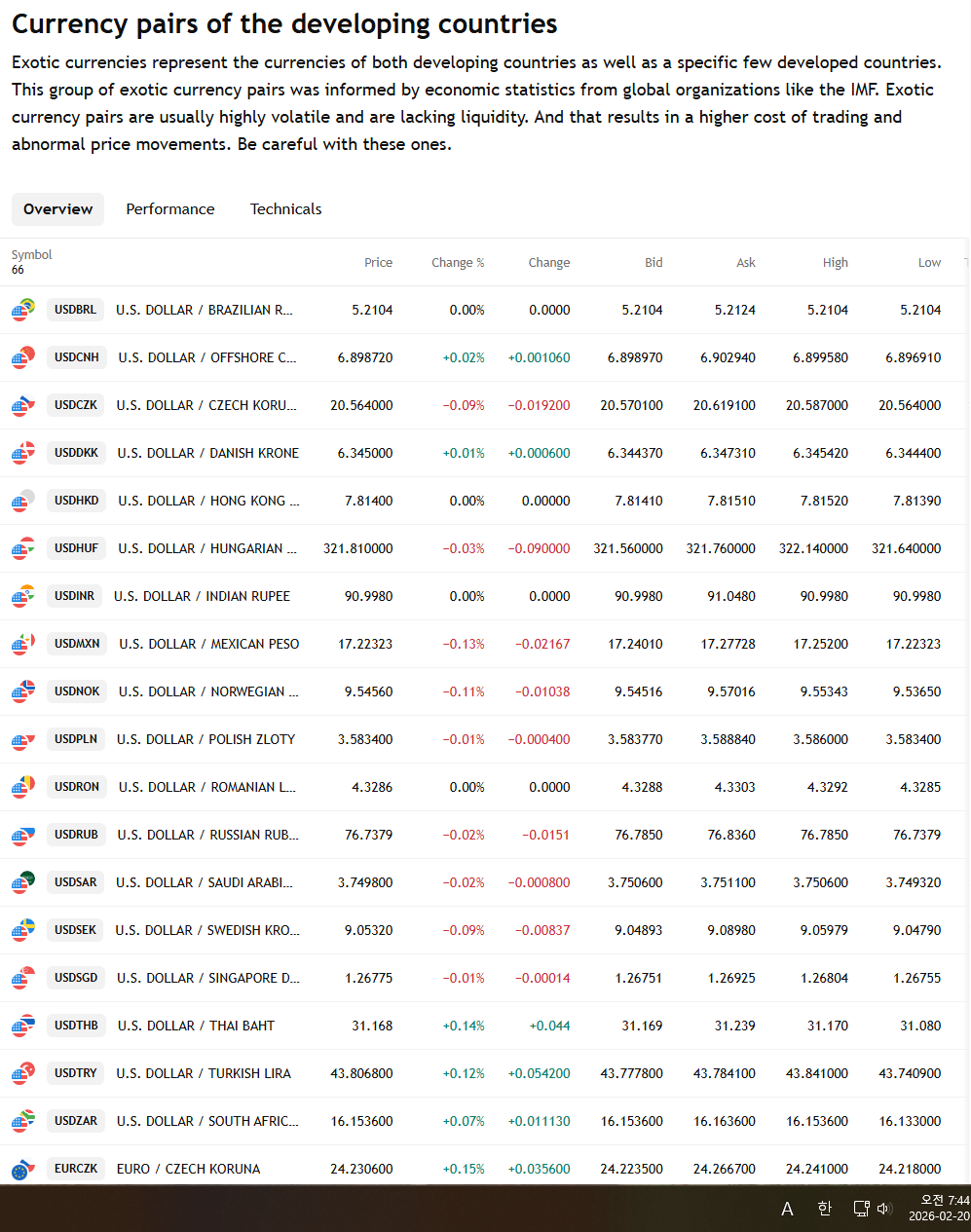Sort table by Bid column header
This screenshot has width=971, height=1232.
[x=654, y=263]
